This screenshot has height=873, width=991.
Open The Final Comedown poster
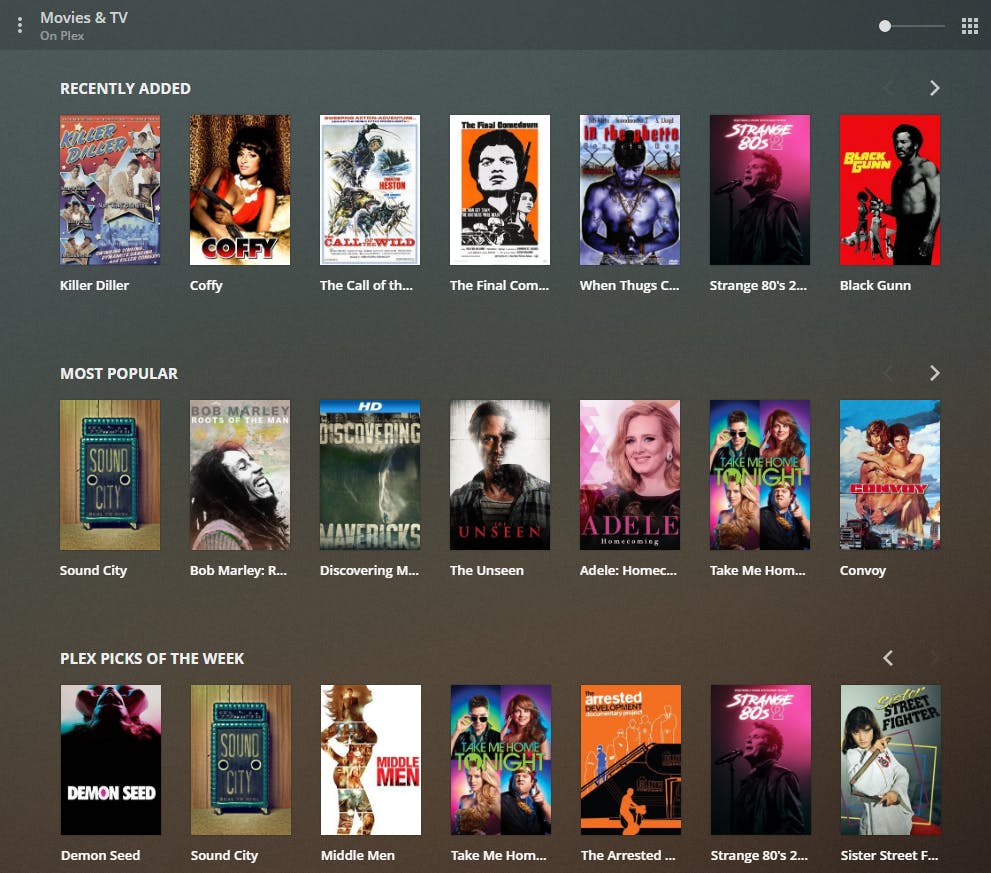(x=500, y=190)
